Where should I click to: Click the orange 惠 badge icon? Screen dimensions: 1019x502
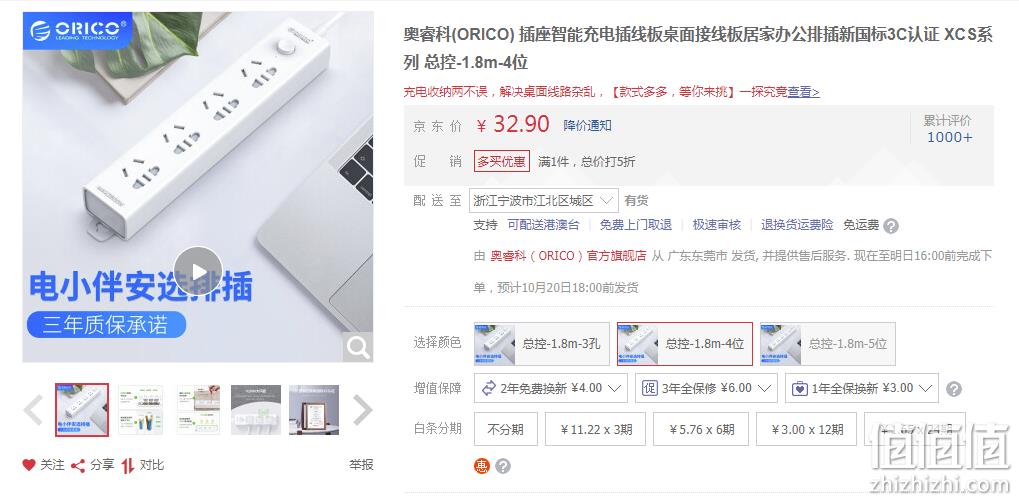481,466
